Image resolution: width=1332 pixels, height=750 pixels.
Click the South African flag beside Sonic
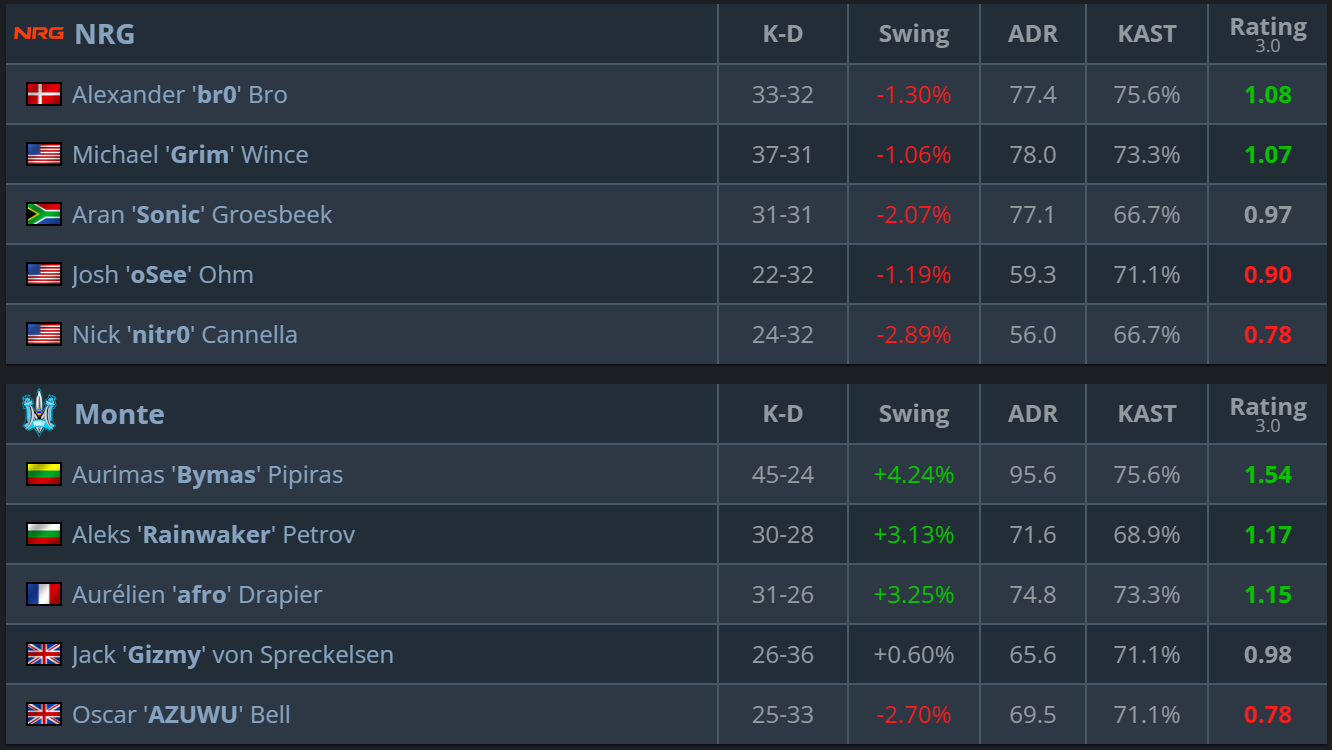[44, 215]
